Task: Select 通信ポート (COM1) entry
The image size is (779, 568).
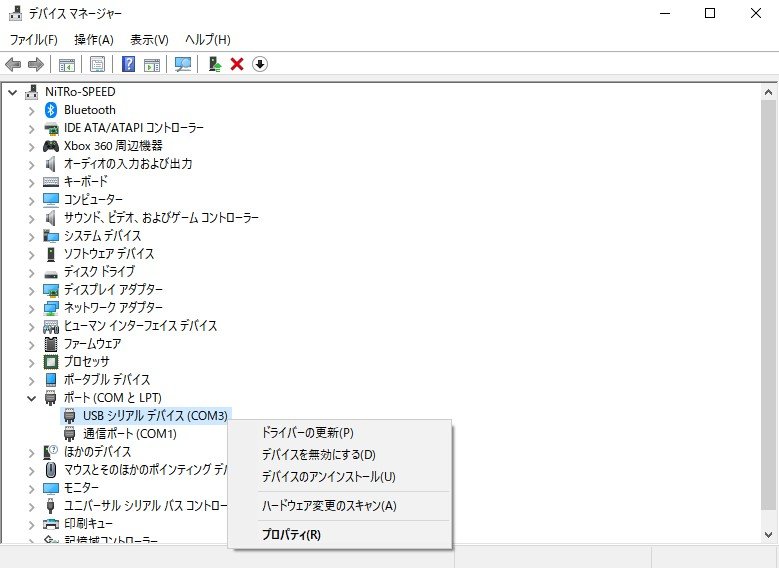Action: [130, 434]
